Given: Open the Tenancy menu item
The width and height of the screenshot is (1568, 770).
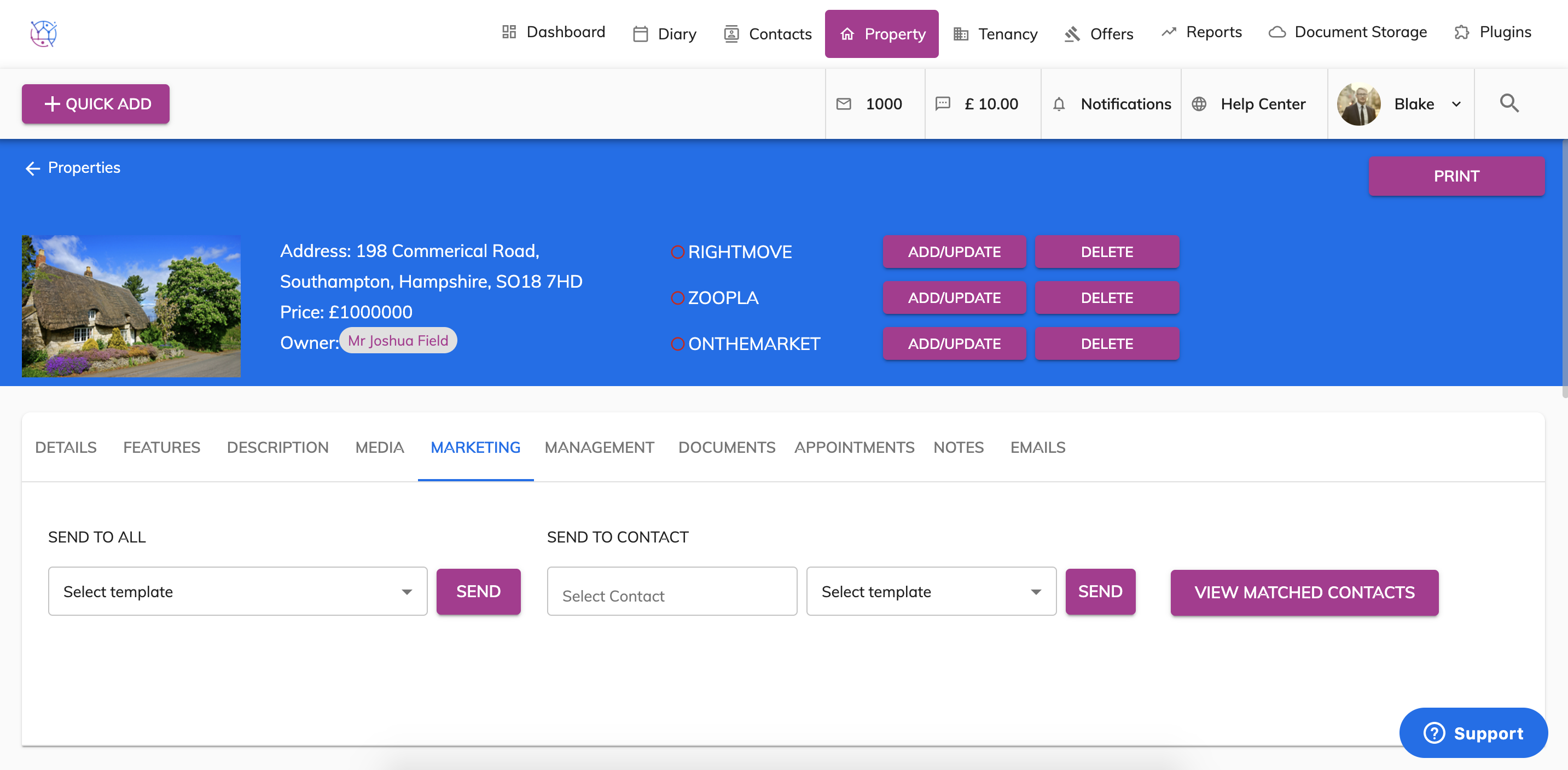Looking at the screenshot, I should click(x=995, y=34).
